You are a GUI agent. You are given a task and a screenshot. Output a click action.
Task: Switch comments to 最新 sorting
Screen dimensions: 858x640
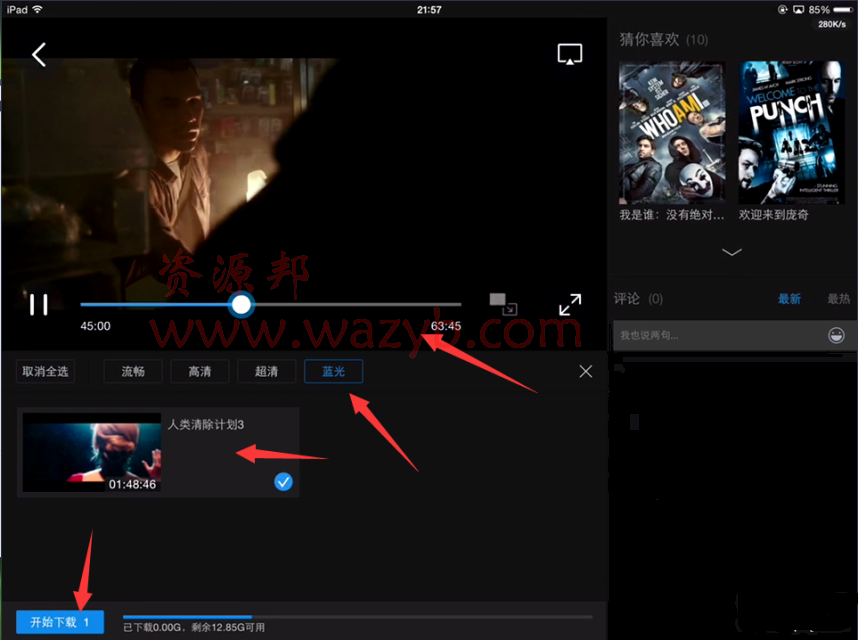[789, 299]
